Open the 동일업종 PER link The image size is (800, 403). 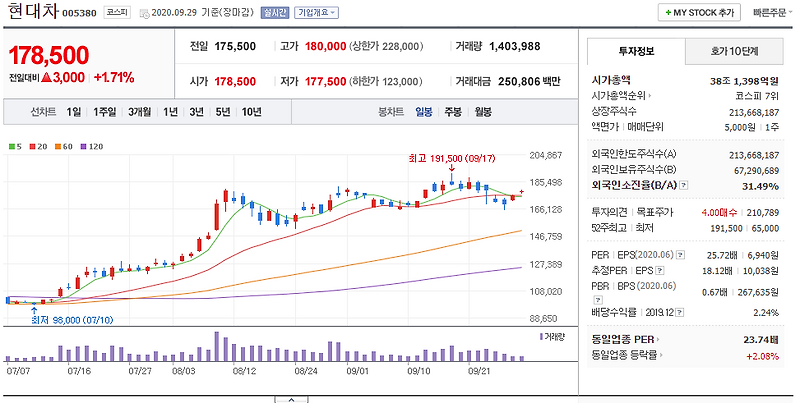click(x=625, y=339)
